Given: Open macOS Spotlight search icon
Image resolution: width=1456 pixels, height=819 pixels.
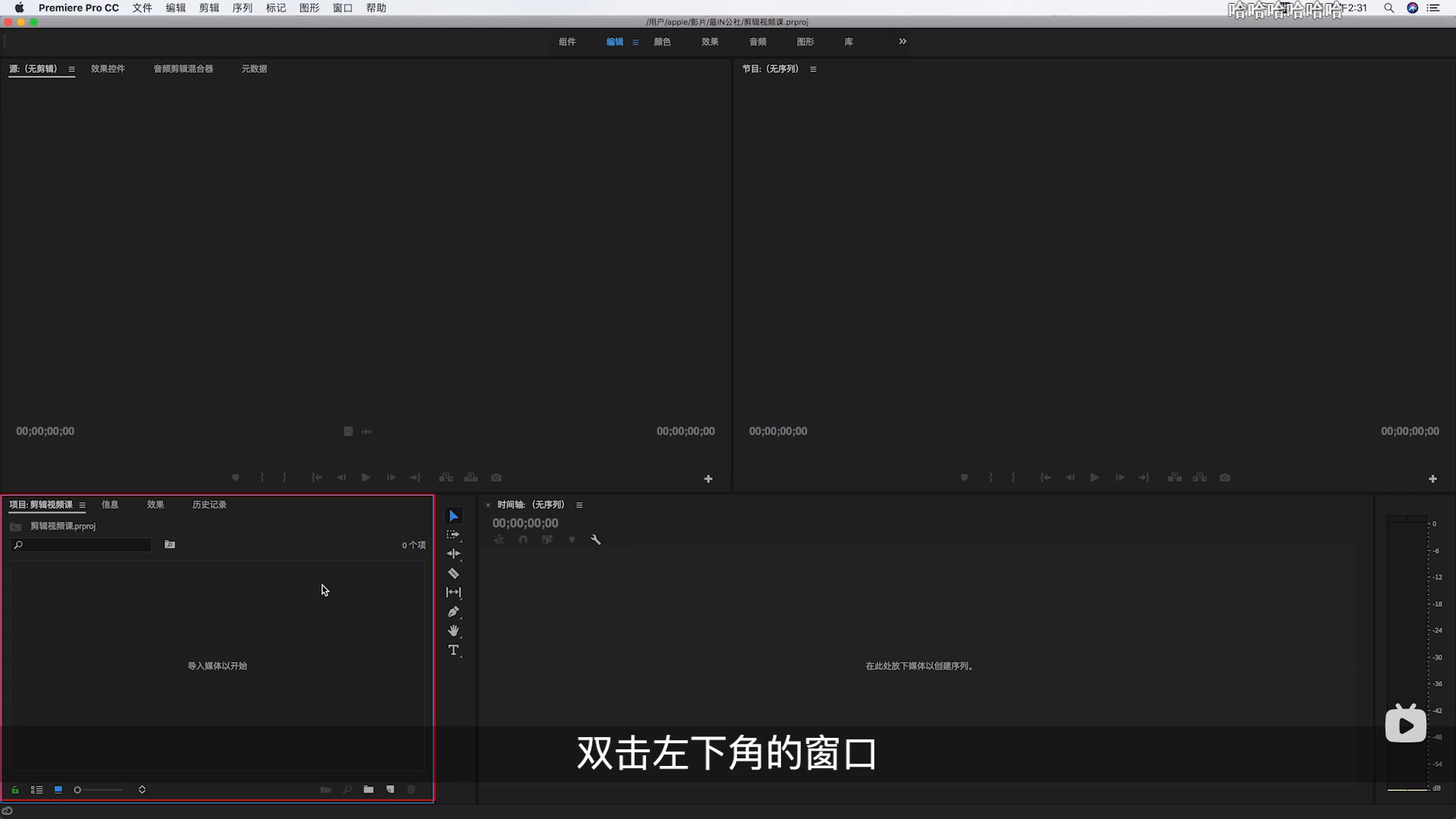Looking at the screenshot, I should (x=1389, y=8).
